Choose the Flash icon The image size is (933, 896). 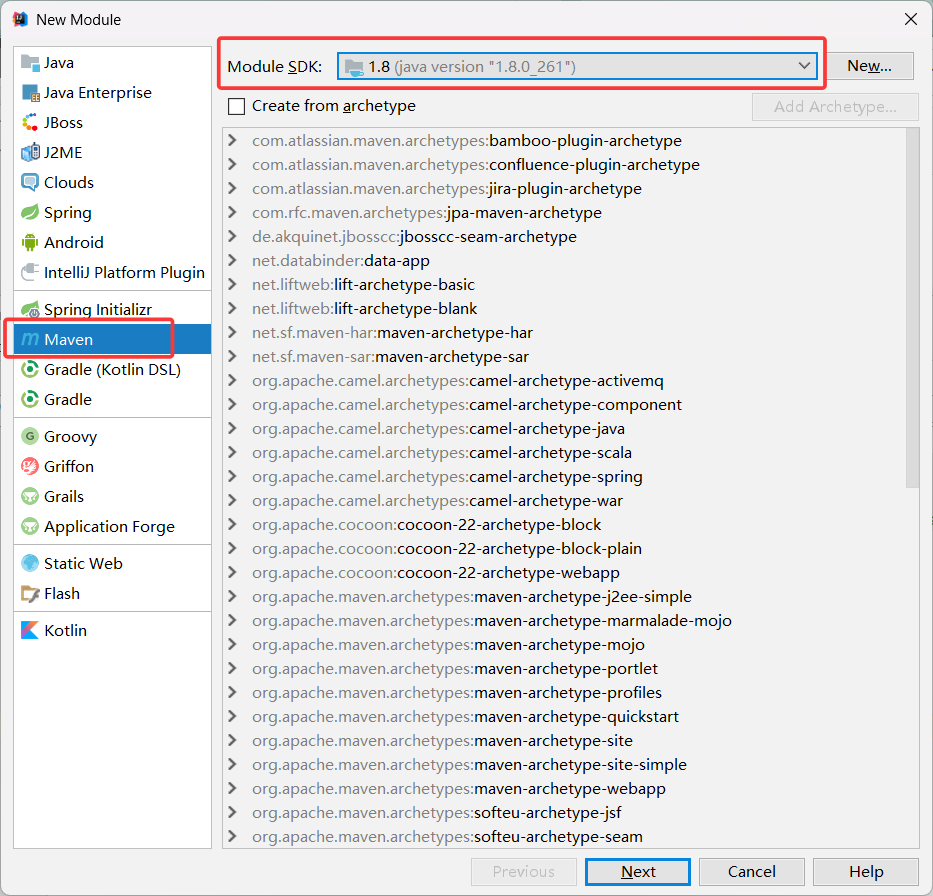[30, 593]
